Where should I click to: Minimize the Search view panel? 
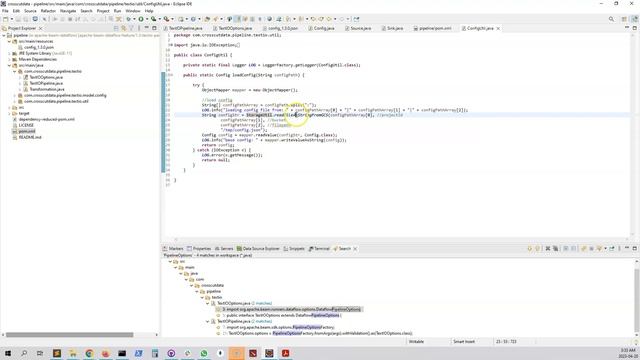pyautogui.click(x=627, y=248)
